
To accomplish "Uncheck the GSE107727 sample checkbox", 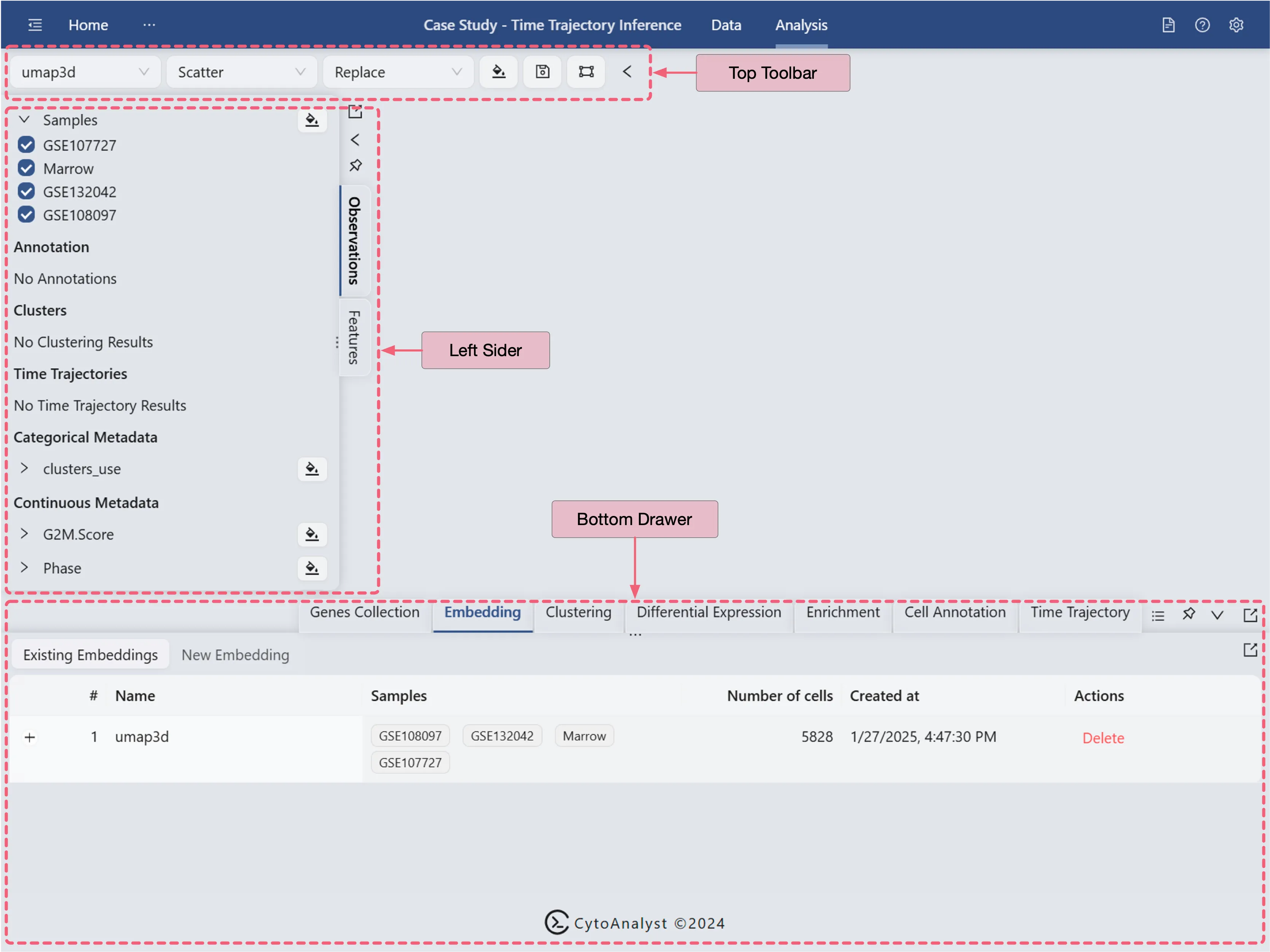I will click(26, 145).
